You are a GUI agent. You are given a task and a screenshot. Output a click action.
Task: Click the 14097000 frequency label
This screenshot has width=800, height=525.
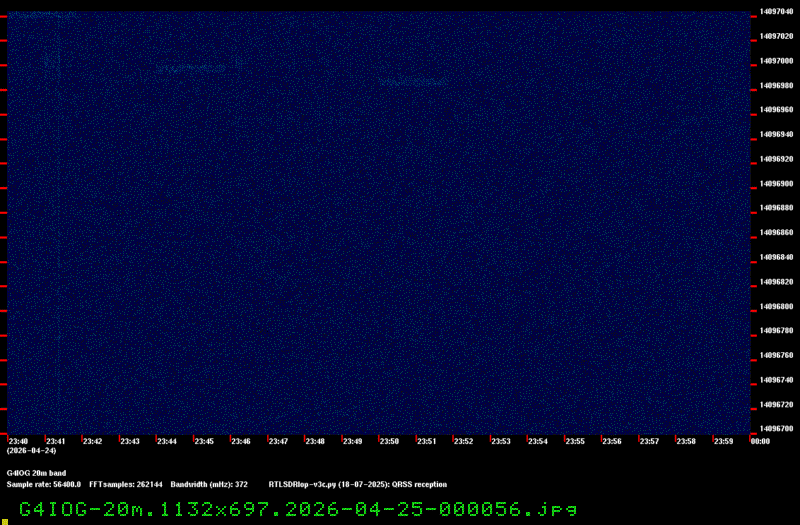pos(777,61)
